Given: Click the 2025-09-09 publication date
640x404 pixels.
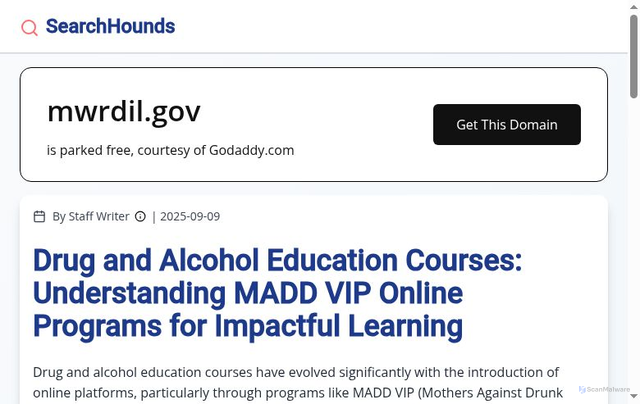Looking at the screenshot, I should pos(190,216).
